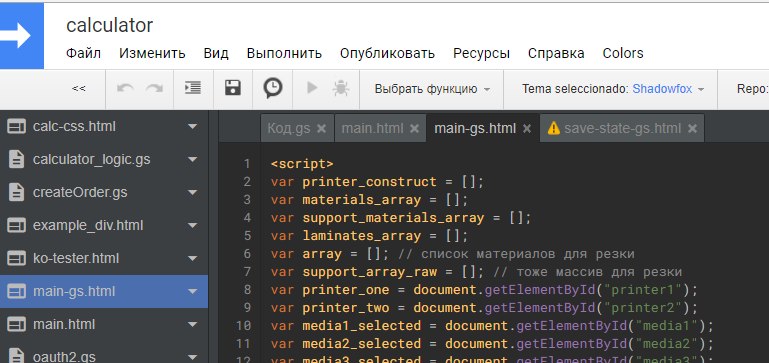Click line number 6 in the gutter
The image size is (769, 363).
click(x=247, y=254)
